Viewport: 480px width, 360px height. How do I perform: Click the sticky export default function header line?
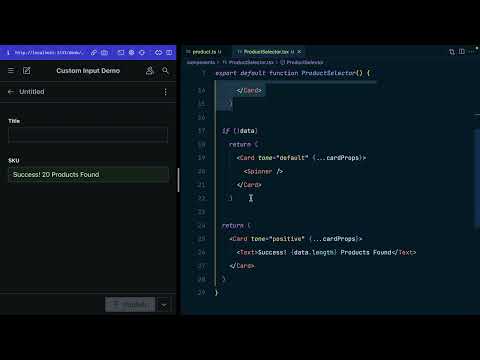click(292, 73)
